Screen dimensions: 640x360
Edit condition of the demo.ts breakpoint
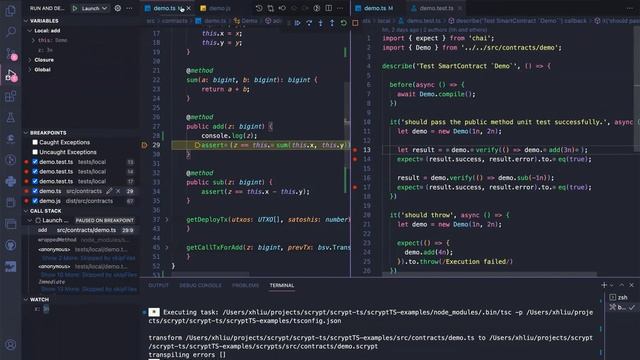click(x=109, y=191)
